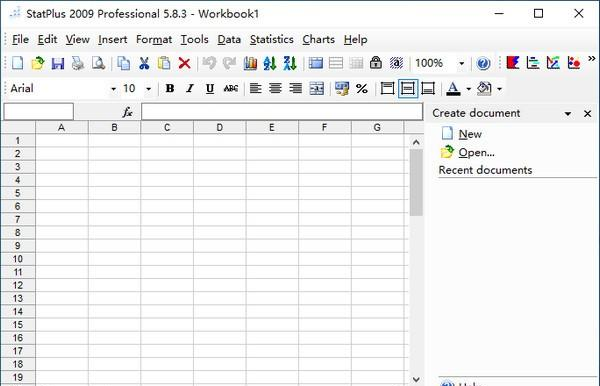Image resolution: width=600 pixels, height=386 pixels.
Task: Align cell text left
Action: (x=255, y=89)
